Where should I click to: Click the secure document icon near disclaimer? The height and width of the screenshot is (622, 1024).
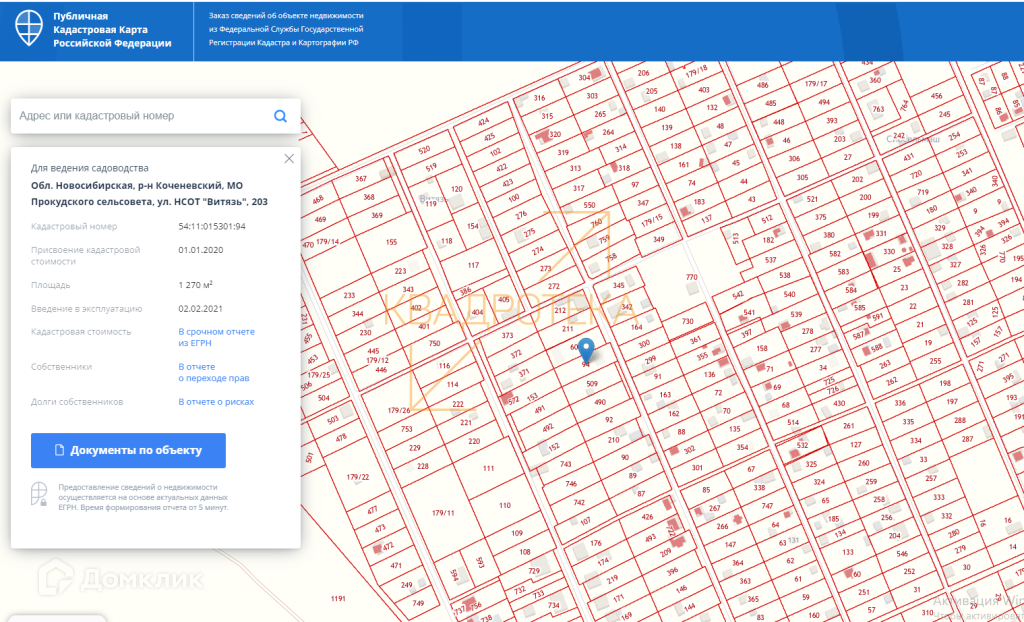(x=39, y=494)
